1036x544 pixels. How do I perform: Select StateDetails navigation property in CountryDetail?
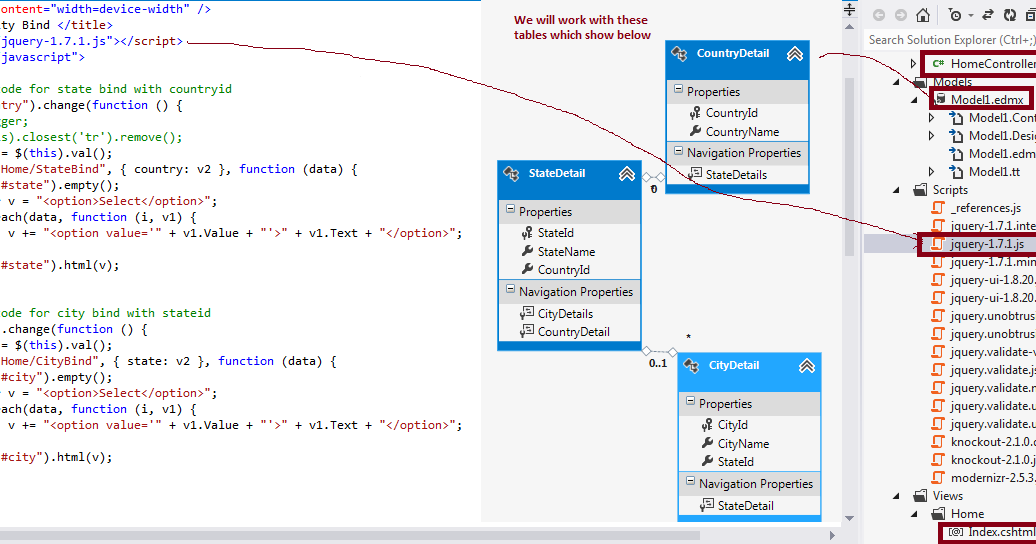[x=736, y=175]
